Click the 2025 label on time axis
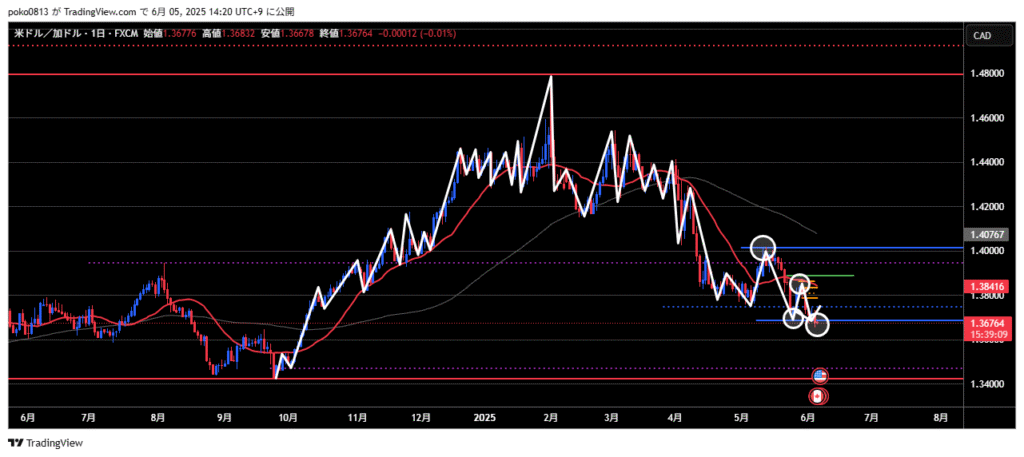1024x457 pixels. [x=486, y=416]
